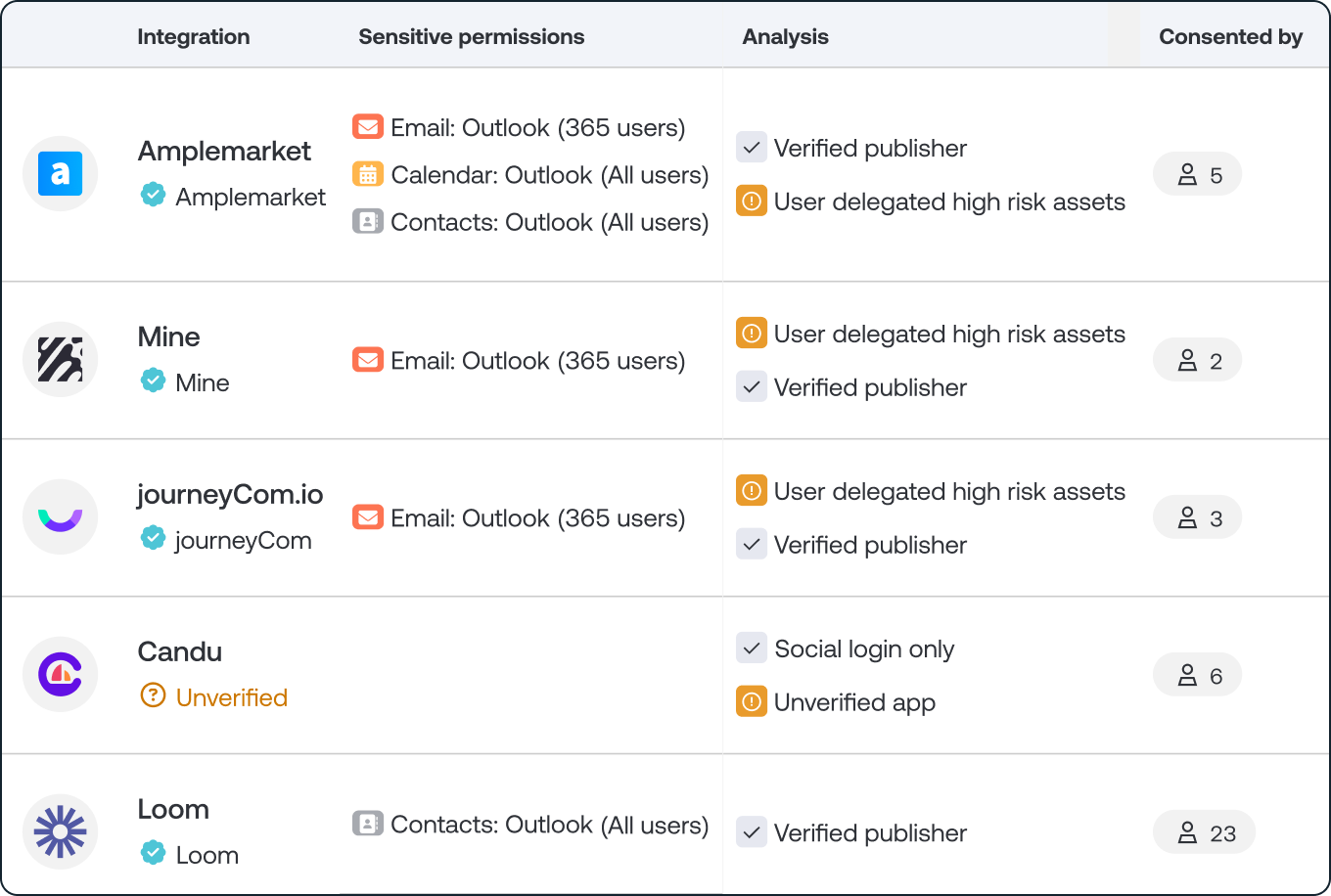
Task: Click Amplemarket's Email Outlook envelope icon
Action: (x=368, y=127)
